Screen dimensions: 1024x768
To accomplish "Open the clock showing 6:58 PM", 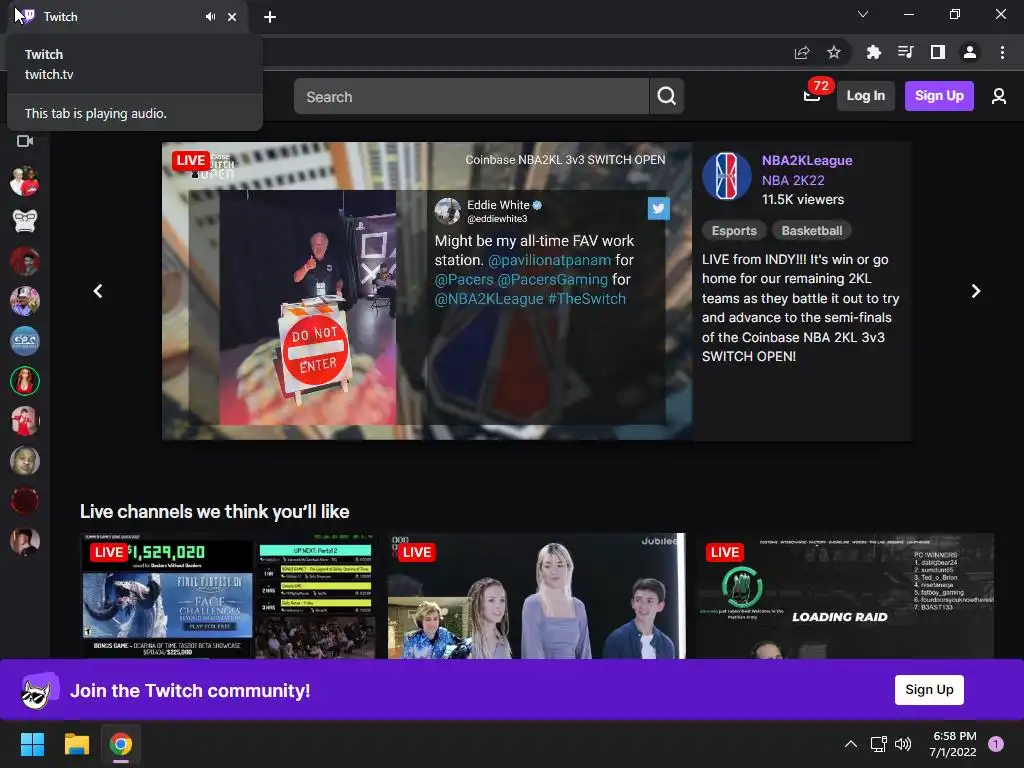I will pos(953,744).
